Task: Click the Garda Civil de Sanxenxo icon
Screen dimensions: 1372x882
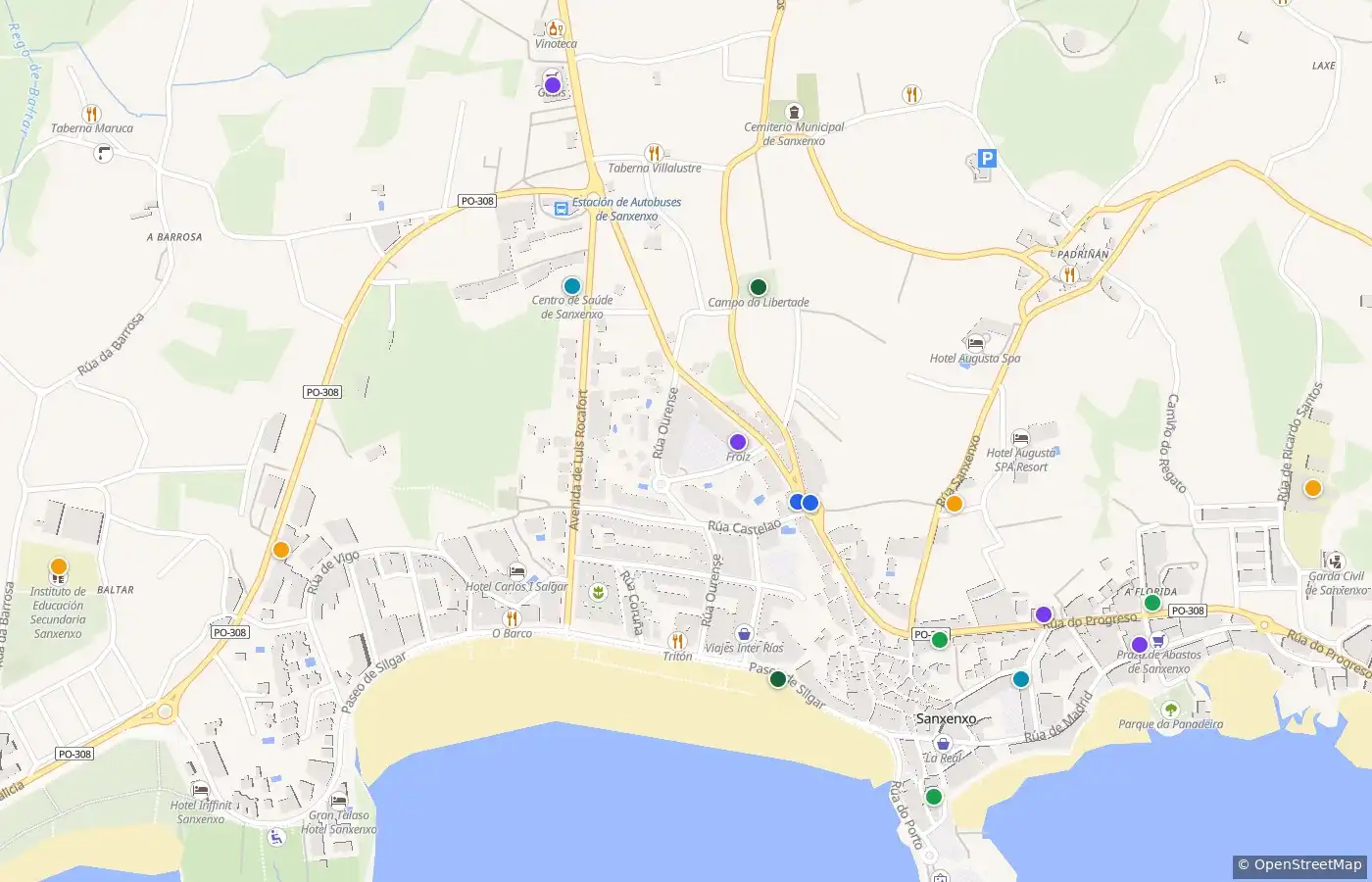Action: point(1334,561)
